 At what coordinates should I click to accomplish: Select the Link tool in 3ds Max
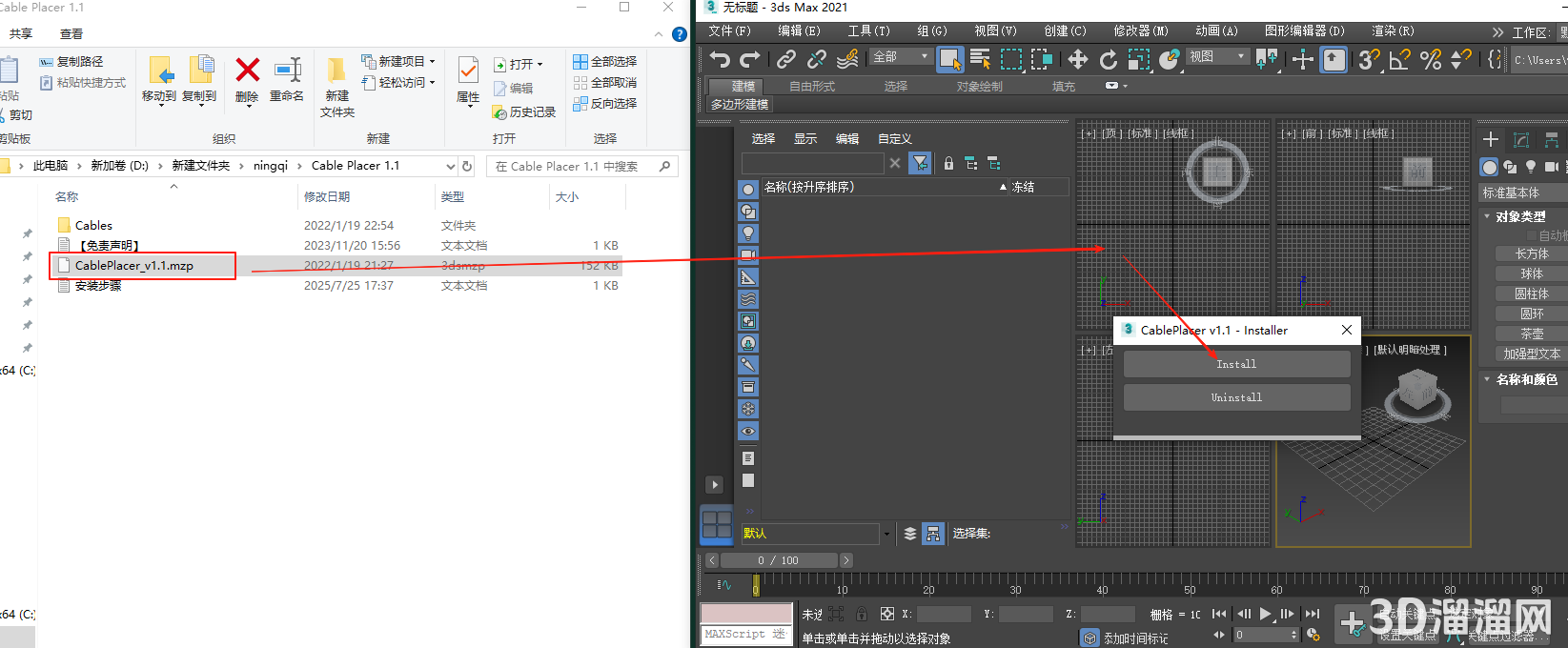click(786, 59)
